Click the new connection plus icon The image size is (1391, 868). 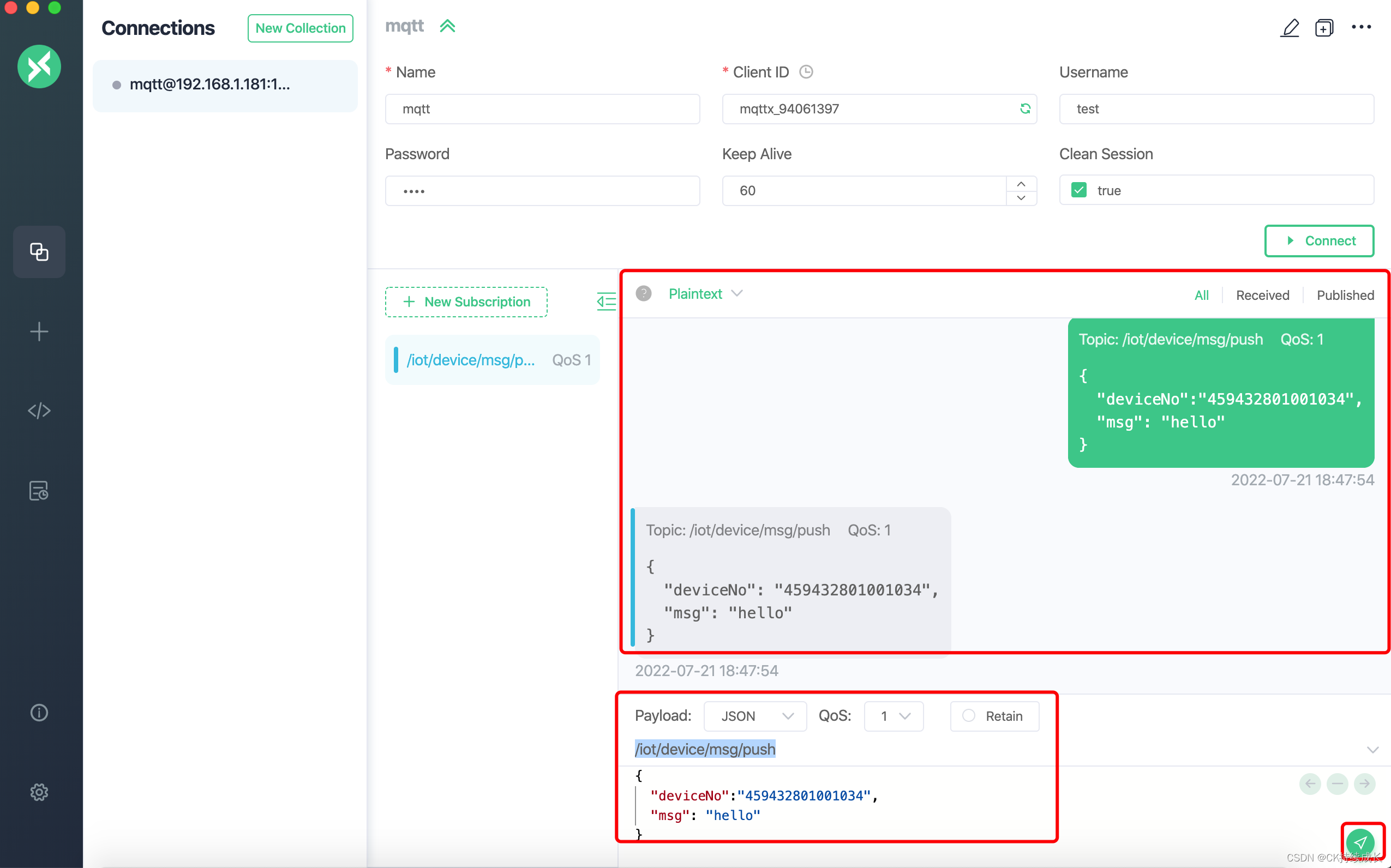point(39,332)
